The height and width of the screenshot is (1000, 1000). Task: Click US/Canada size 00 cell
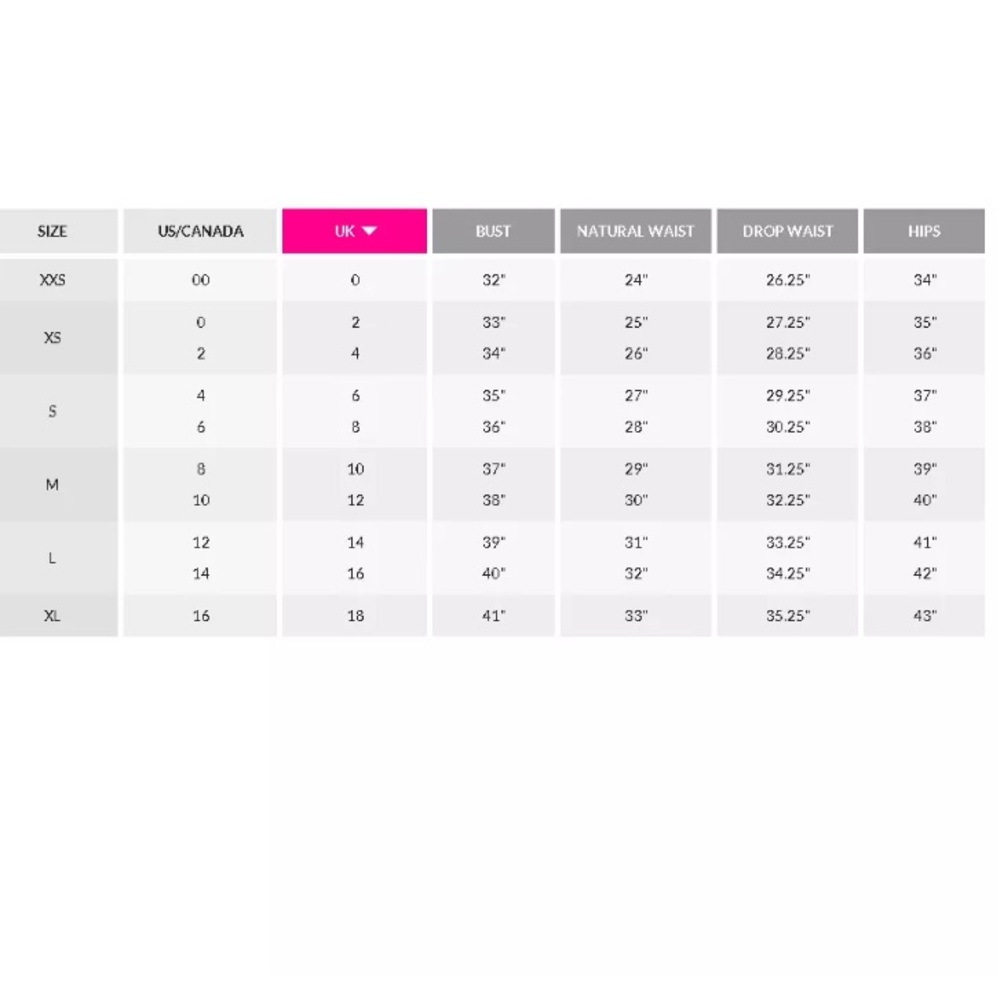[x=200, y=280]
